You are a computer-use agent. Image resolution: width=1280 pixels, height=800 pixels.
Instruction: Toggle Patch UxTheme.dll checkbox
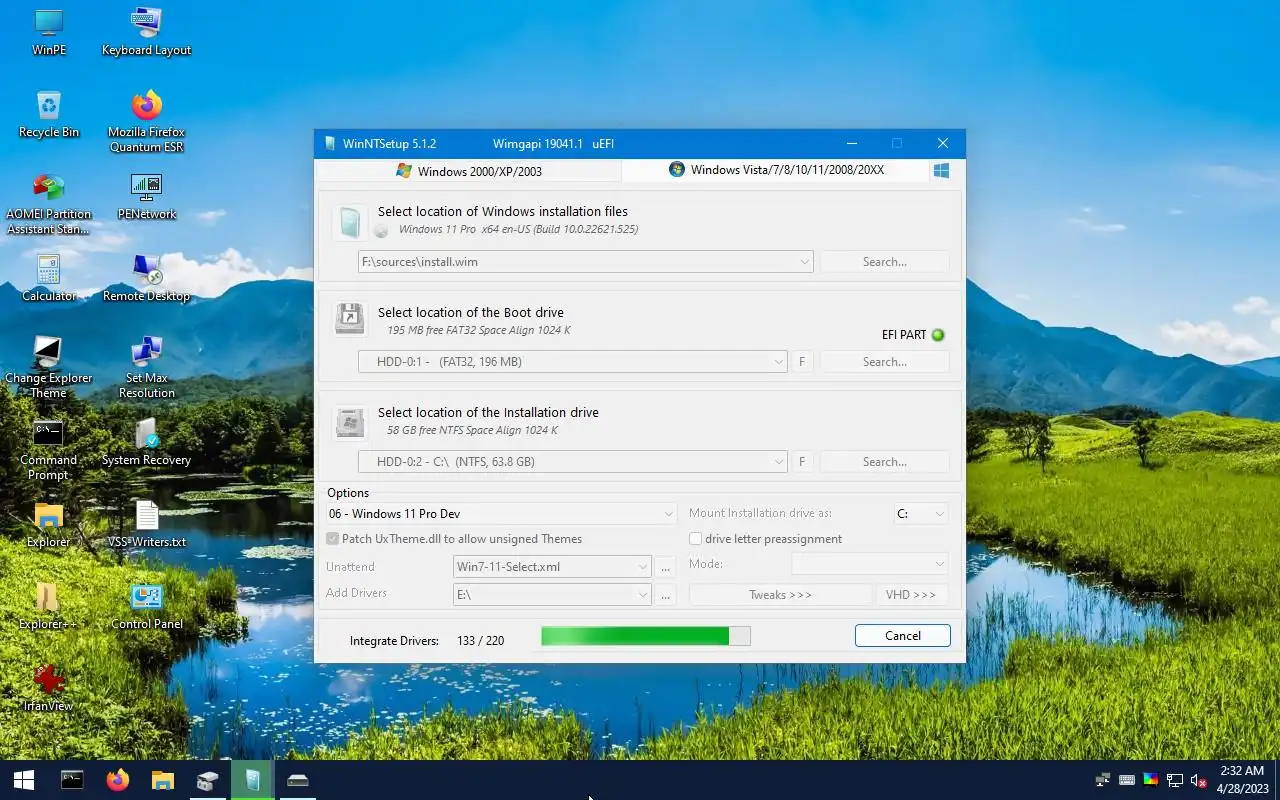point(333,539)
